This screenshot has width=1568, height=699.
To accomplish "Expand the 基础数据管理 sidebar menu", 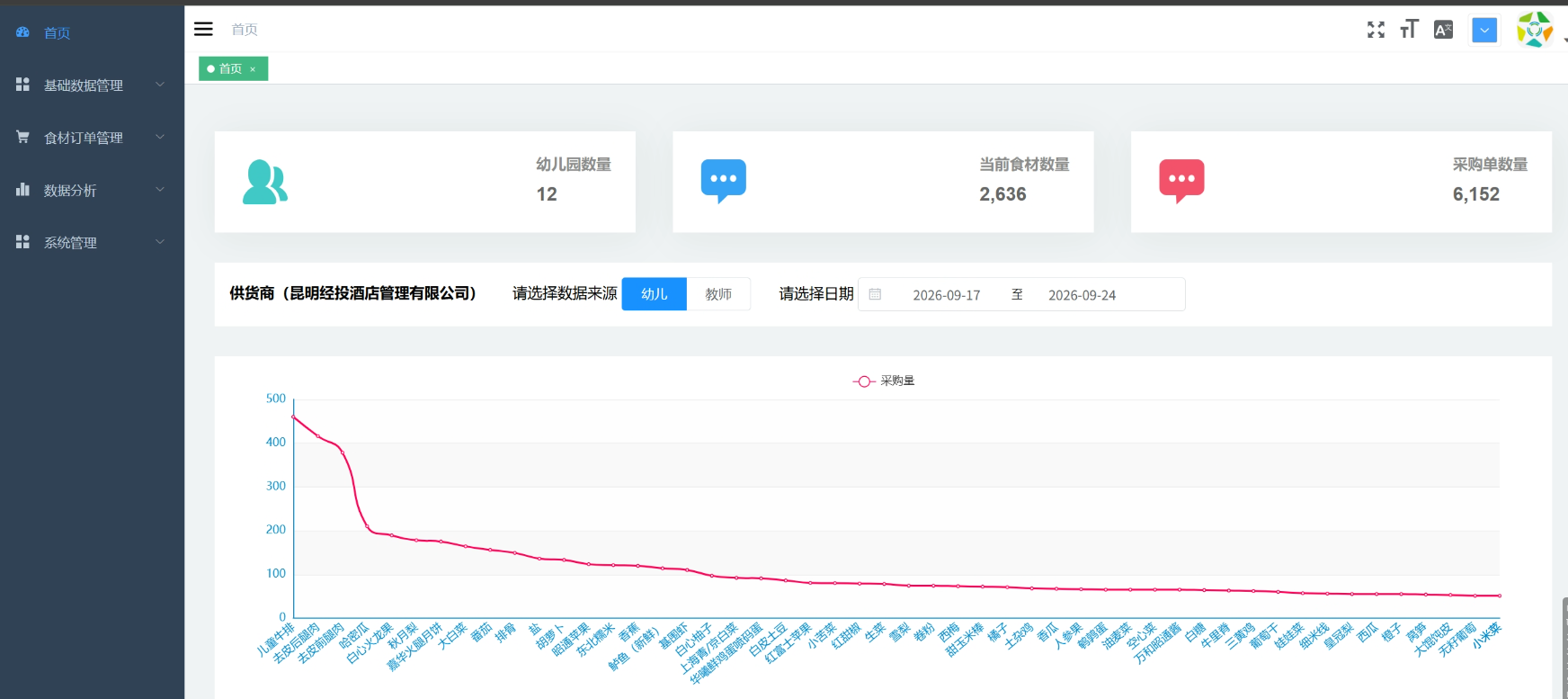I will pyautogui.click(x=92, y=85).
